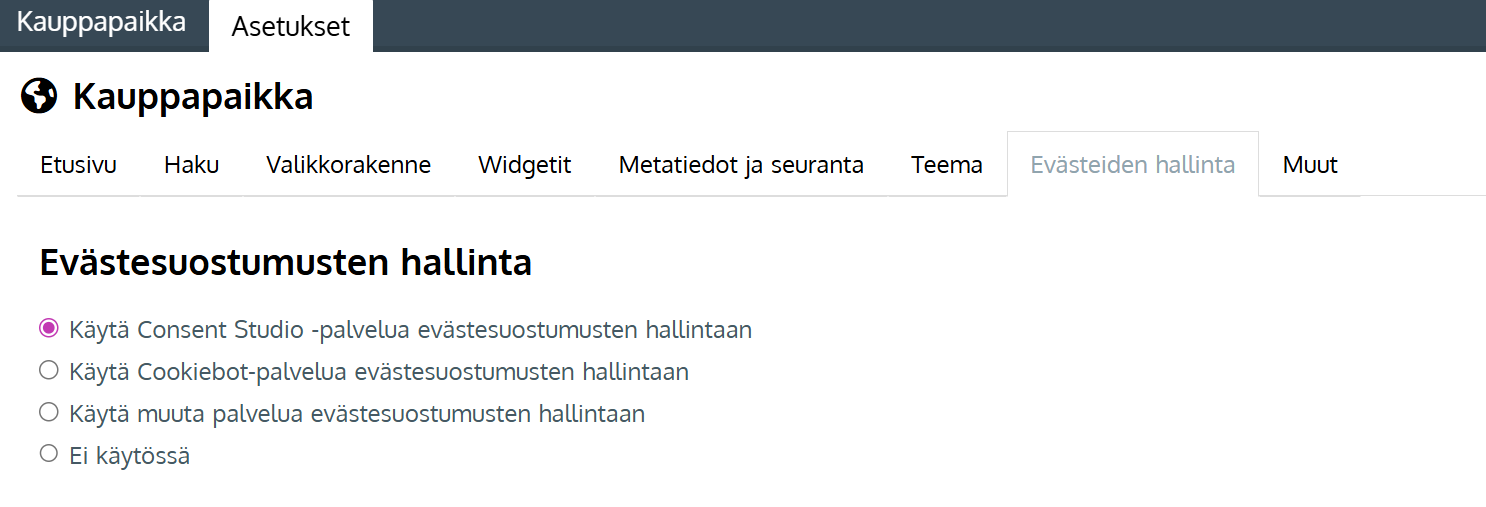
Task: Open the Kauppapaikka top navigation tab
Action: (x=102, y=23)
